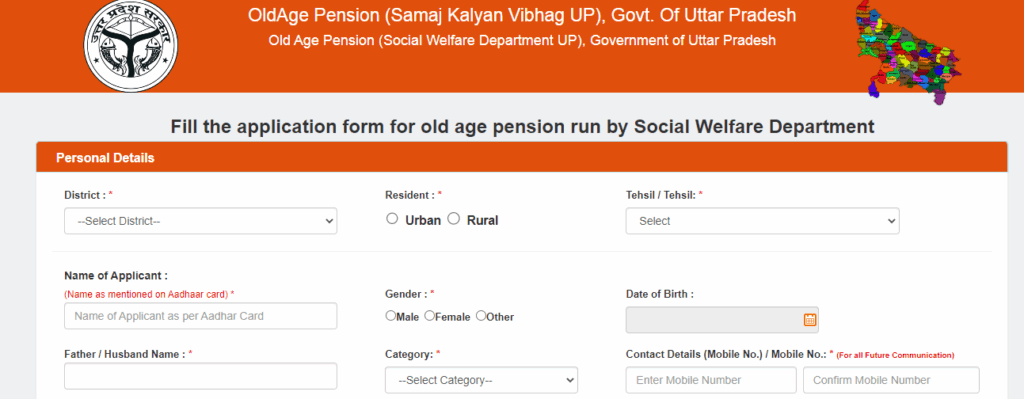This screenshot has width=1024, height=399.
Task: Click the colorful Uttar Pradesh district map
Action: pos(908,52)
